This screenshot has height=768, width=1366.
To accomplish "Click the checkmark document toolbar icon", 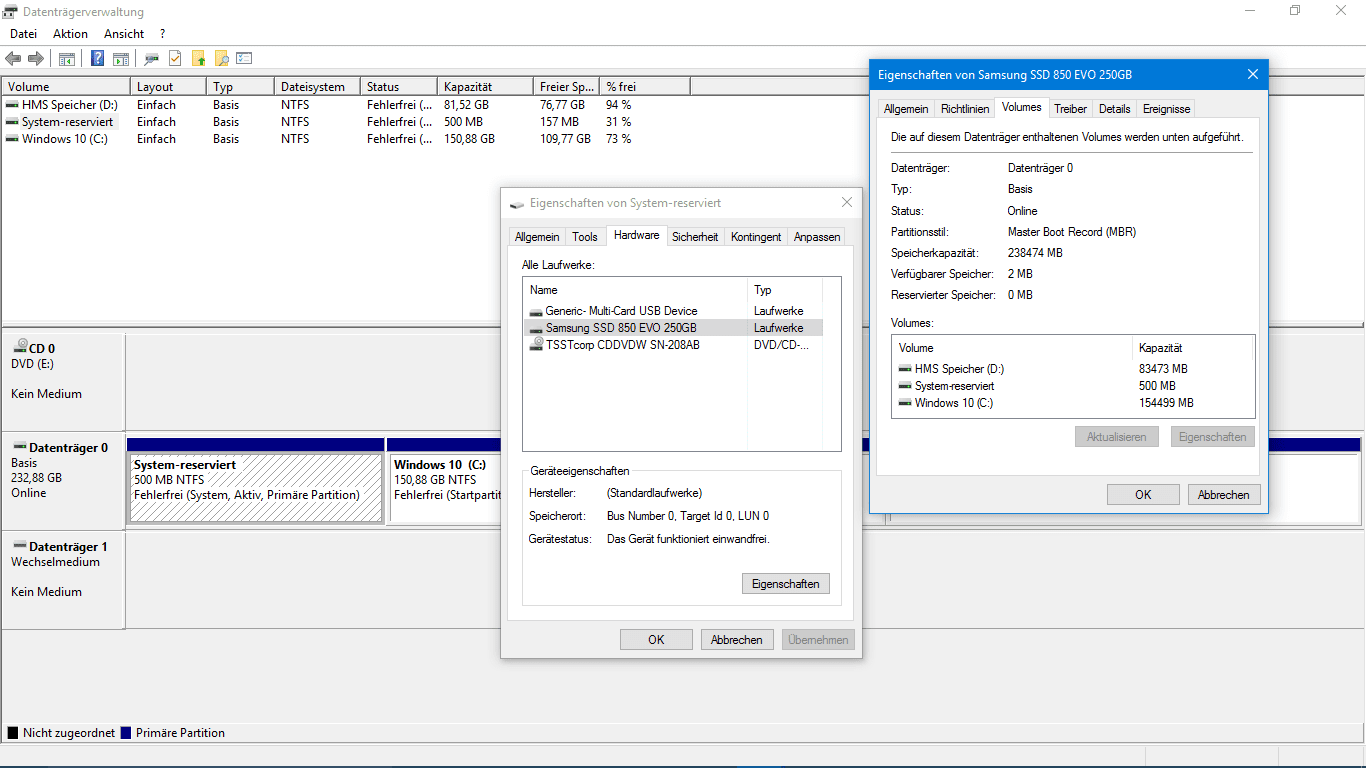I will (x=175, y=59).
